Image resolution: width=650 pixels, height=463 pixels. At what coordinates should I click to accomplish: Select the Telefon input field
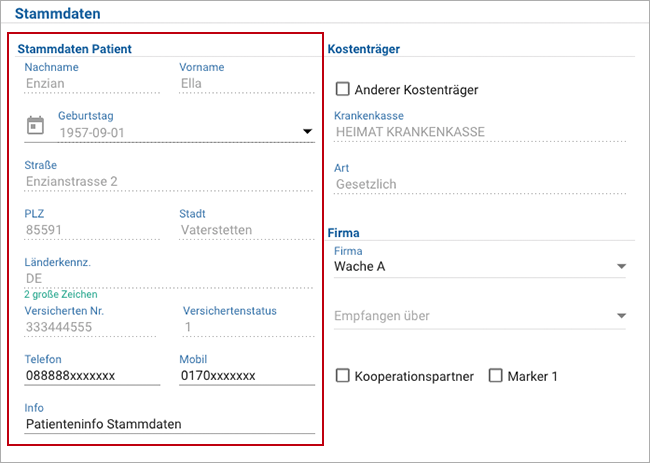click(92, 376)
